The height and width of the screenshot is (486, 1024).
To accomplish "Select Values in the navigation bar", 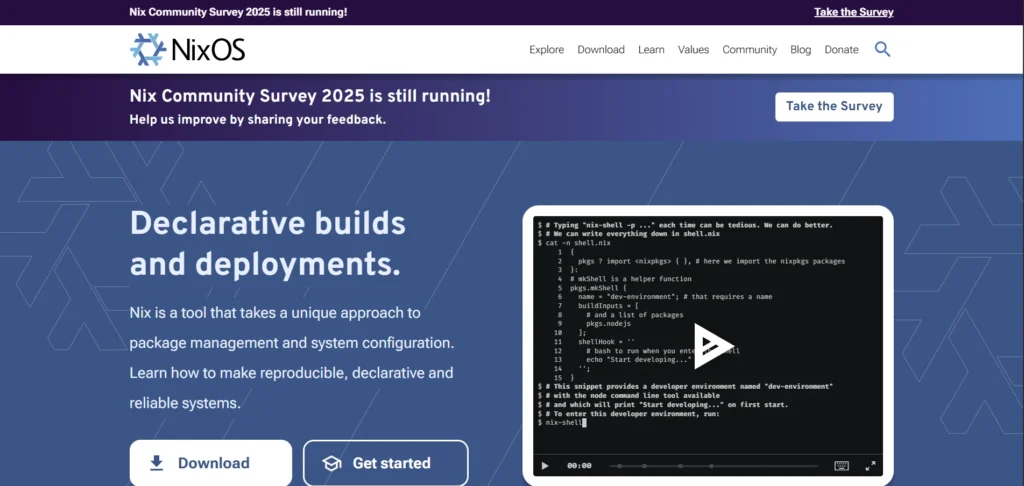I will tap(693, 50).
